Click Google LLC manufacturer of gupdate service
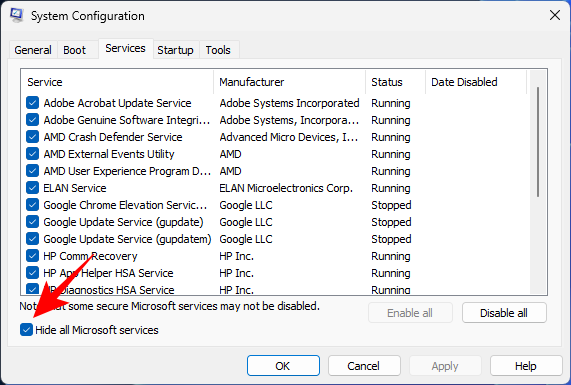The height and width of the screenshot is (385, 571). point(246,222)
